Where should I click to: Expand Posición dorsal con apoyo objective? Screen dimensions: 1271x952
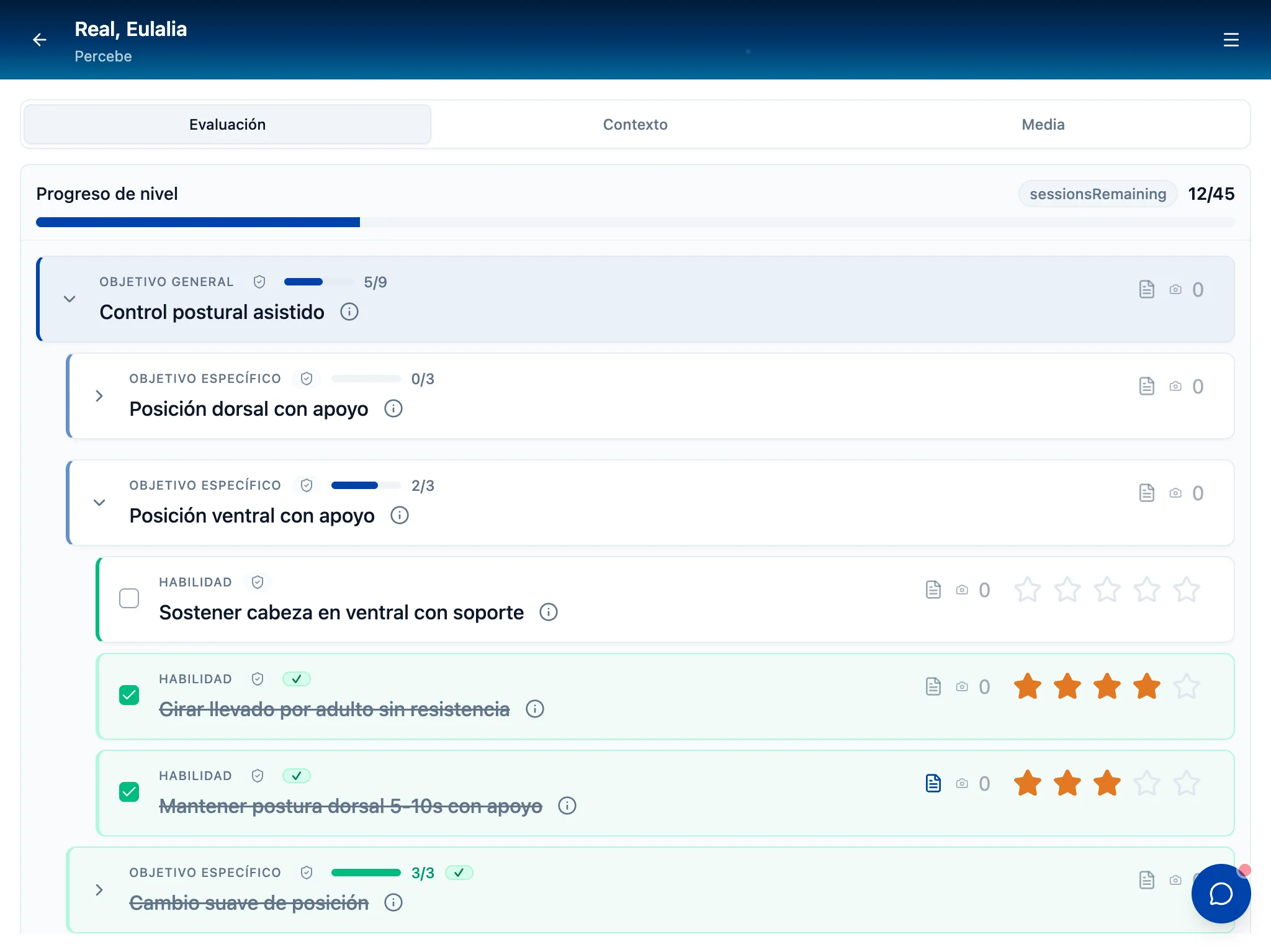point(99,396)
